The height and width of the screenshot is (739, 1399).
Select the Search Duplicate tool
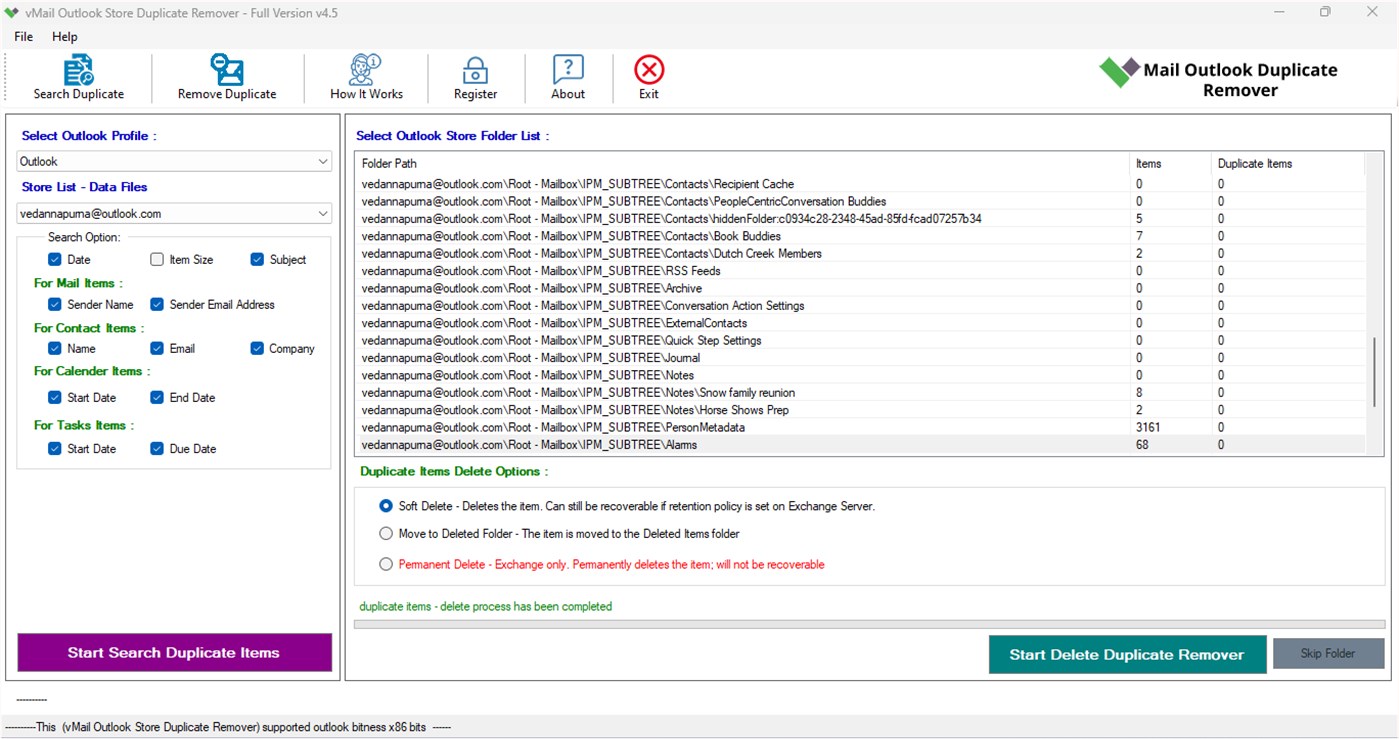(x=80, y=77)
